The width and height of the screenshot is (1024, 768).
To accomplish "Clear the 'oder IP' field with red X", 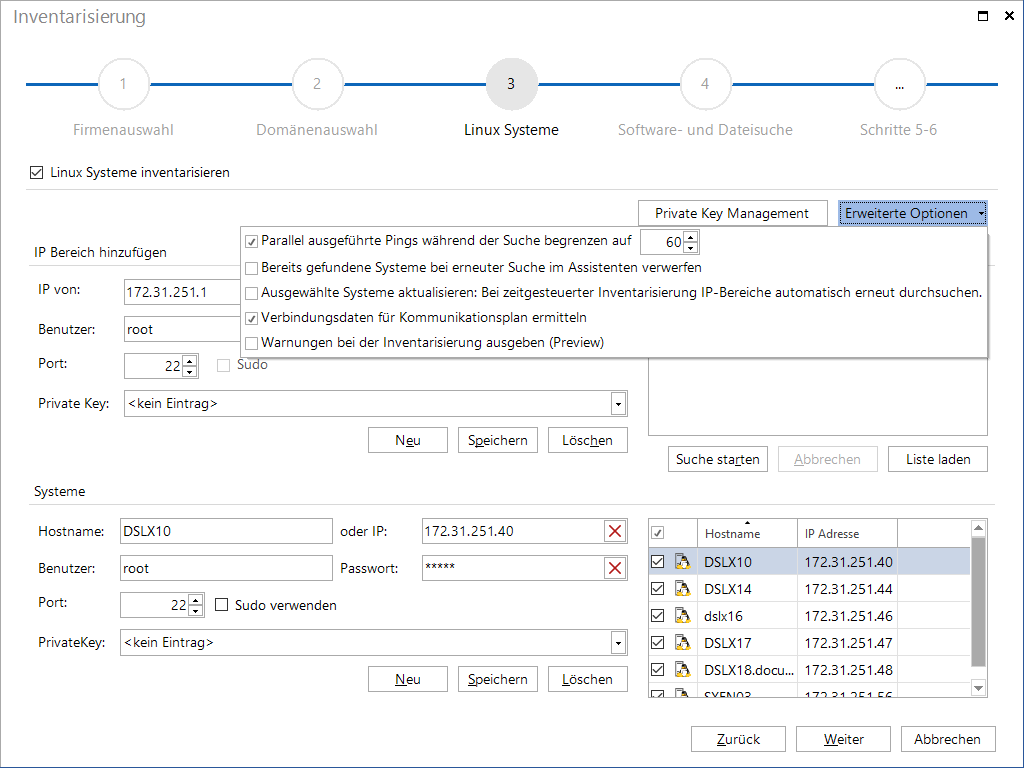I will click(x=615, y=531).
